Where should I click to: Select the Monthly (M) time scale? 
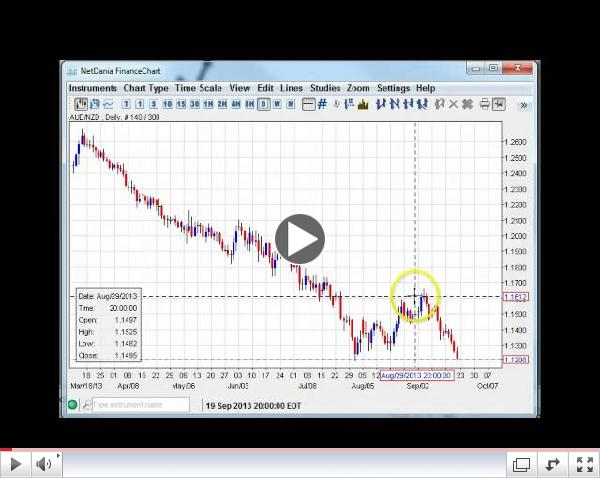tap(291, 104)
